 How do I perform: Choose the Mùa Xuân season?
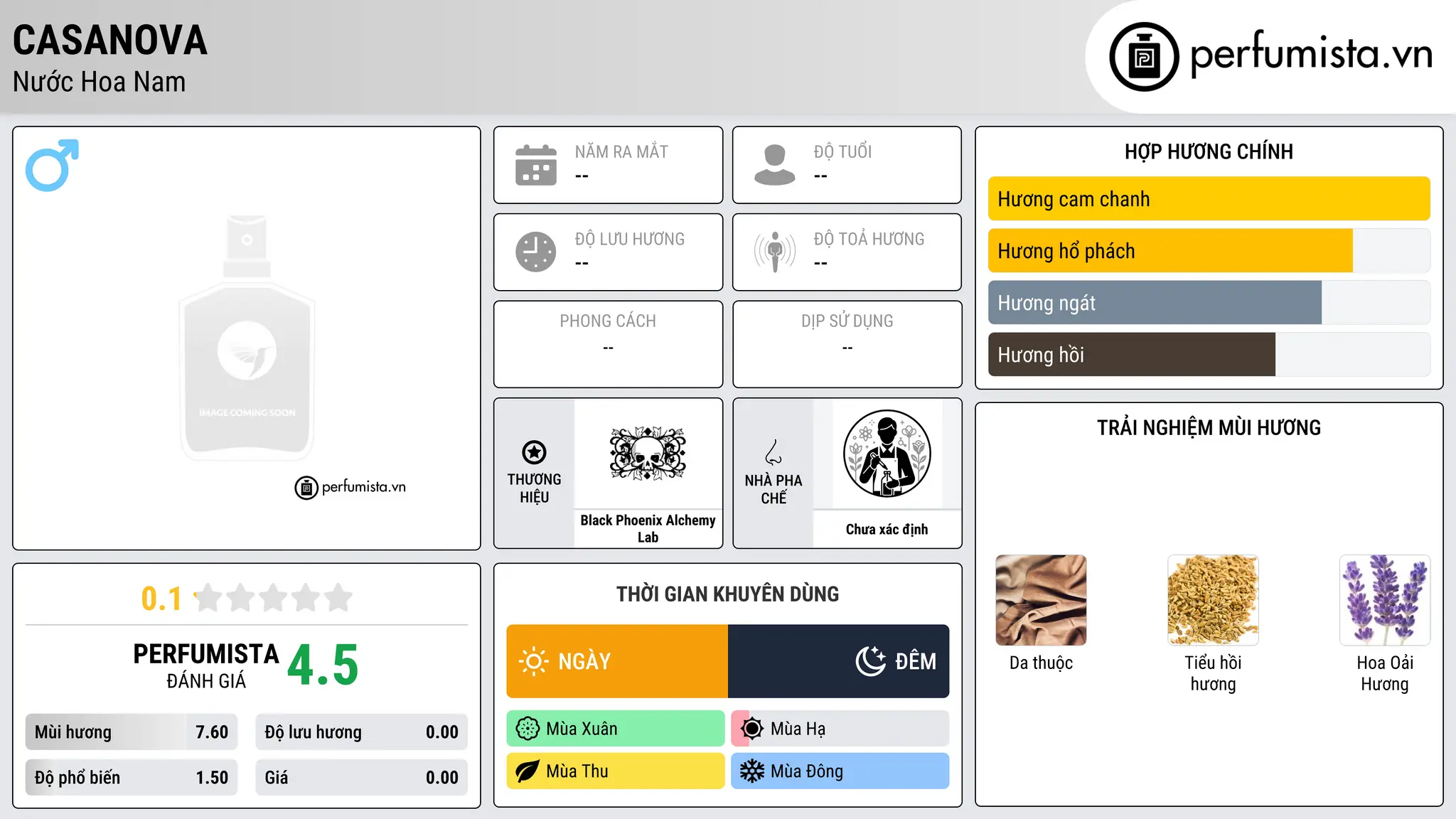pos(616,729)
